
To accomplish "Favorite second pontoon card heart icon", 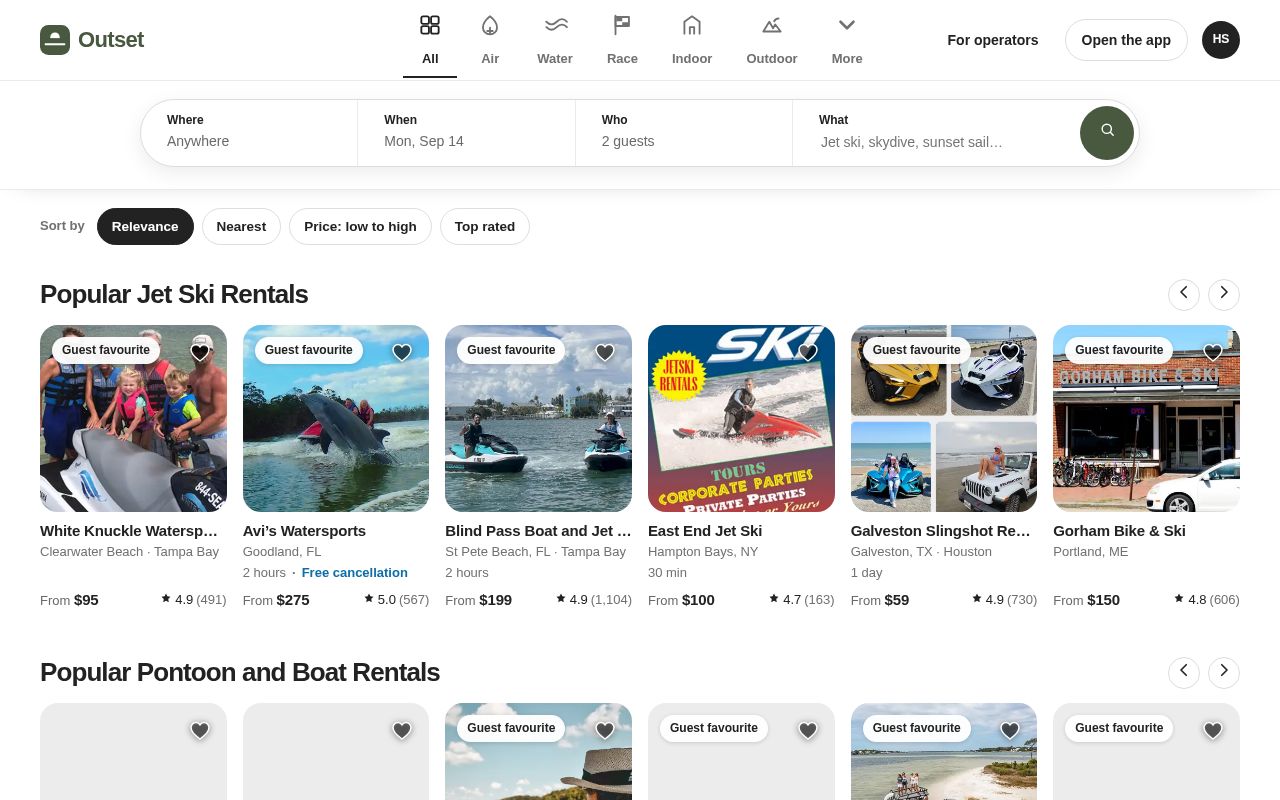I will tap(402, 730).
